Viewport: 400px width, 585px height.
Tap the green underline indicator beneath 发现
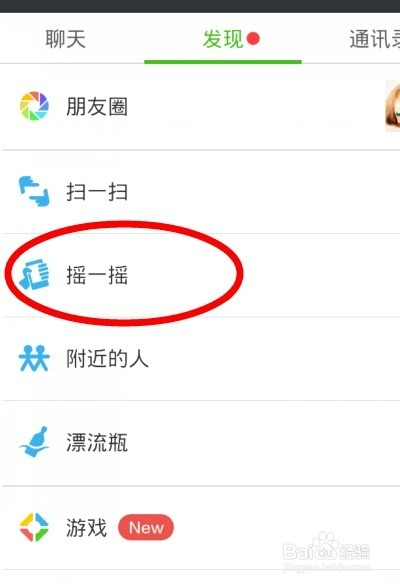coord(223,62)
